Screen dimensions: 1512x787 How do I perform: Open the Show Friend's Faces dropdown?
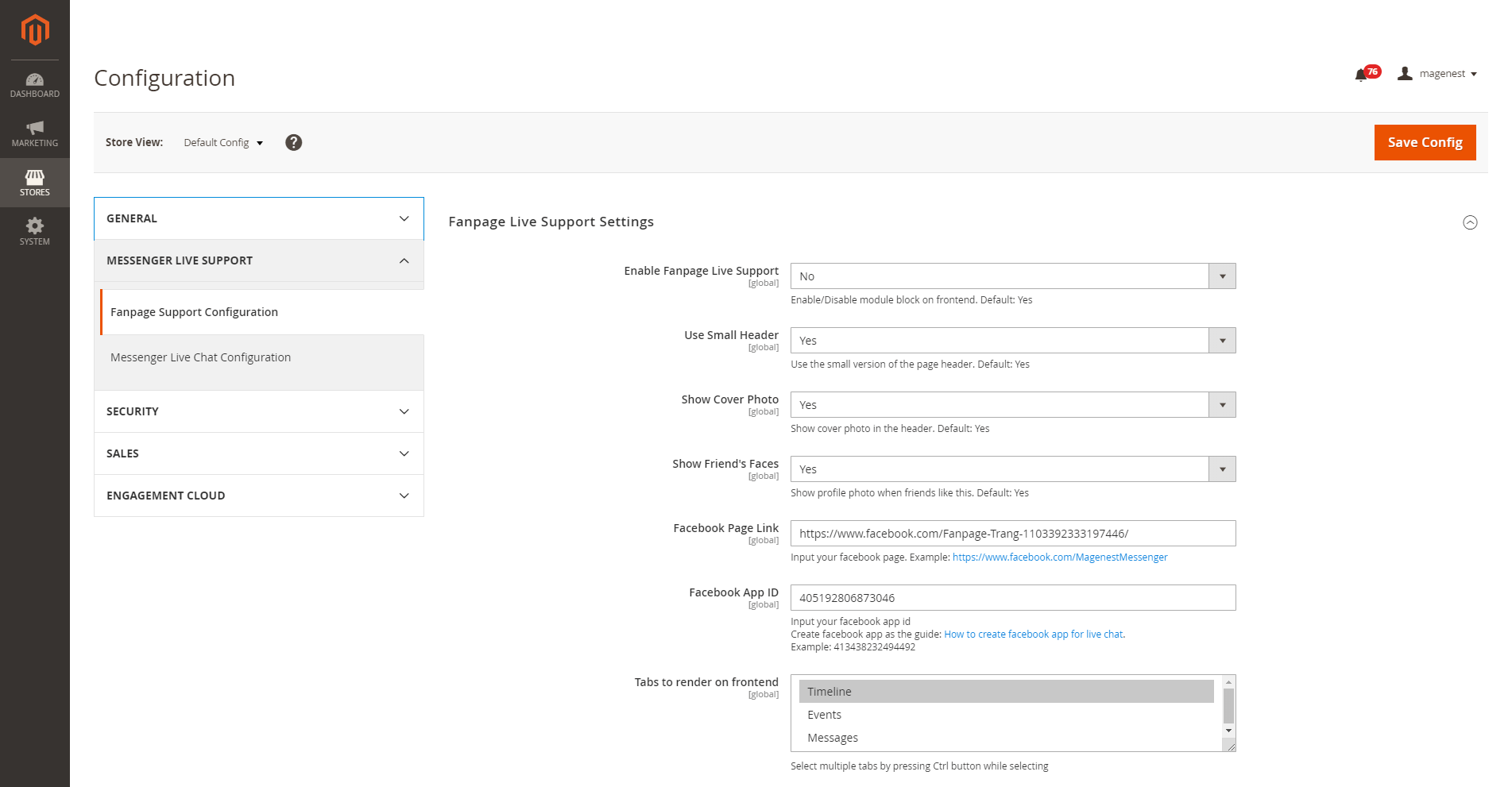coord(1012,469)
